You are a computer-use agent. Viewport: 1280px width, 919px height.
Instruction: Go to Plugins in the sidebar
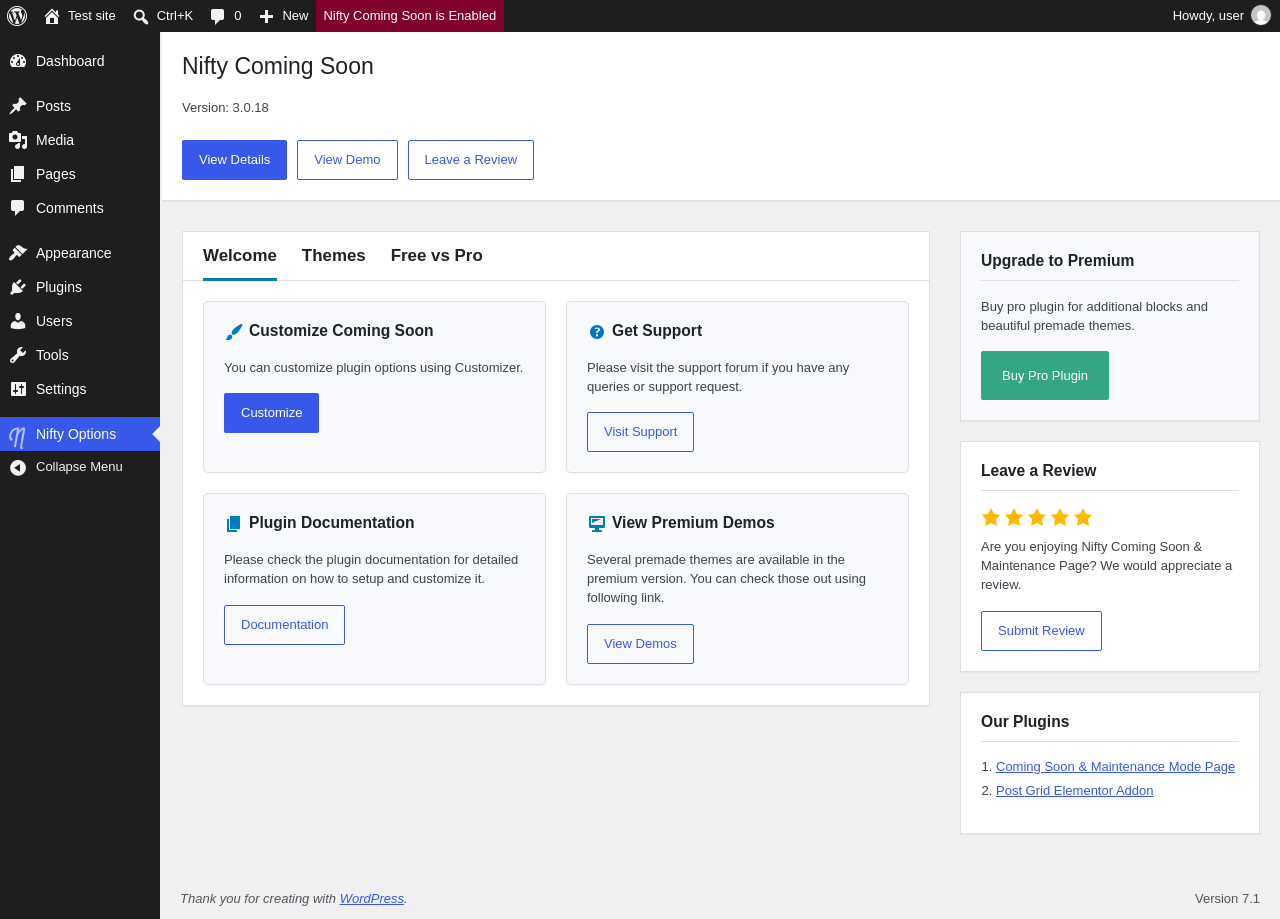(80, 287)
